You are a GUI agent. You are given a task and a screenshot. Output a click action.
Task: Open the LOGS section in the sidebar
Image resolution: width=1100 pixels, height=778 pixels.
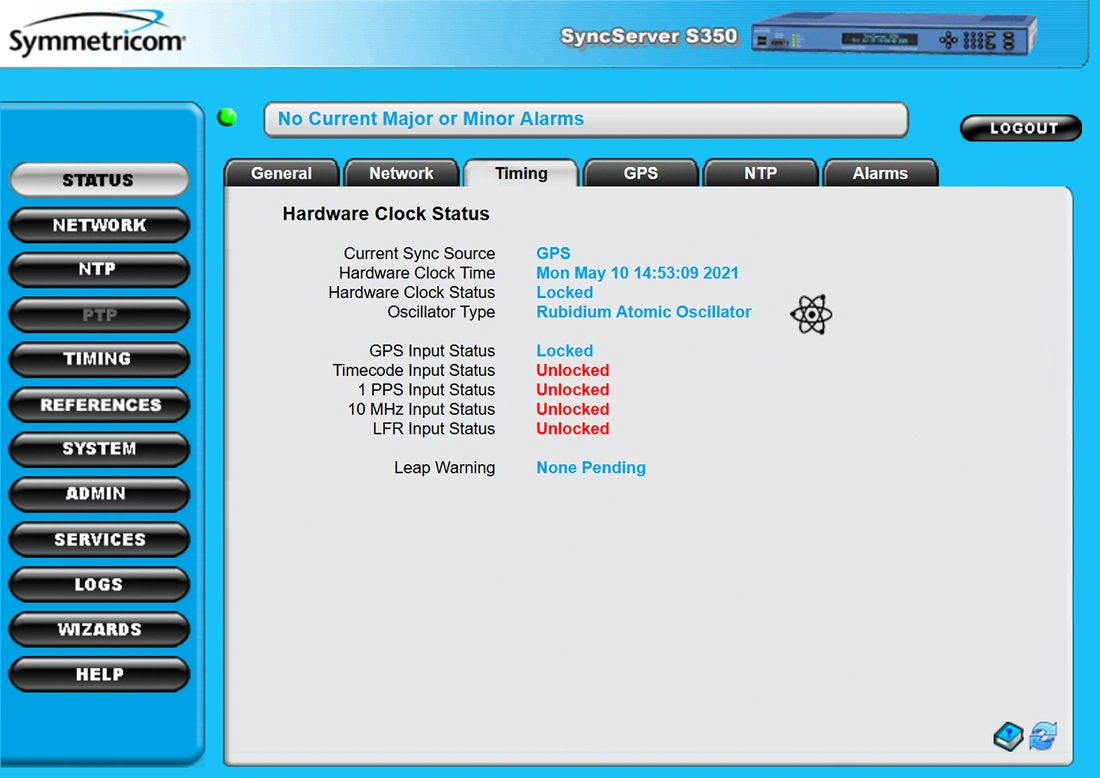[x=99, y=584]
